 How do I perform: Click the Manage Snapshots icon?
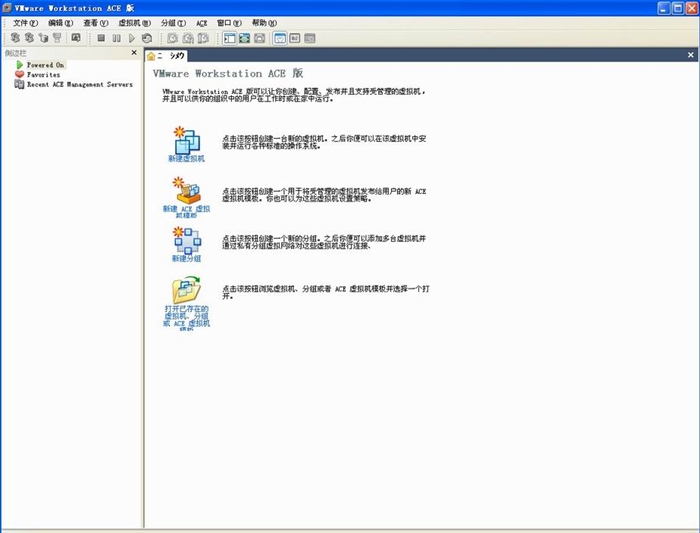click(x=203, y=38)
